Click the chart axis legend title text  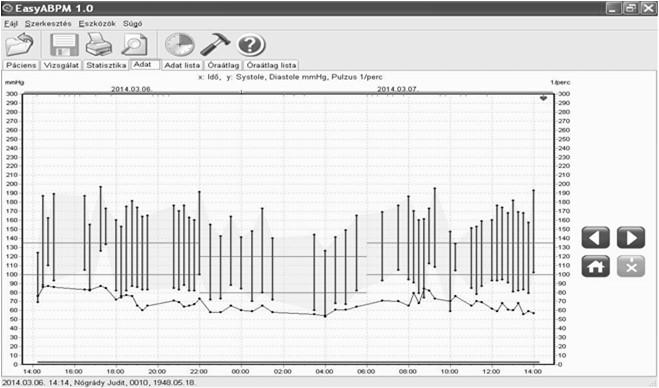pos(290,77)
